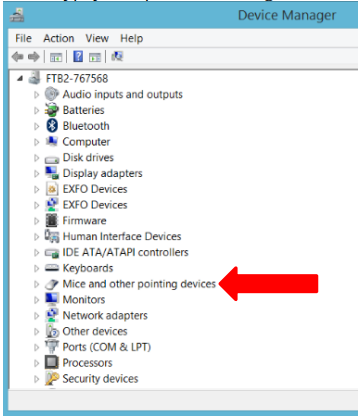Click the Other devices icon

click(x=52, y=331)
